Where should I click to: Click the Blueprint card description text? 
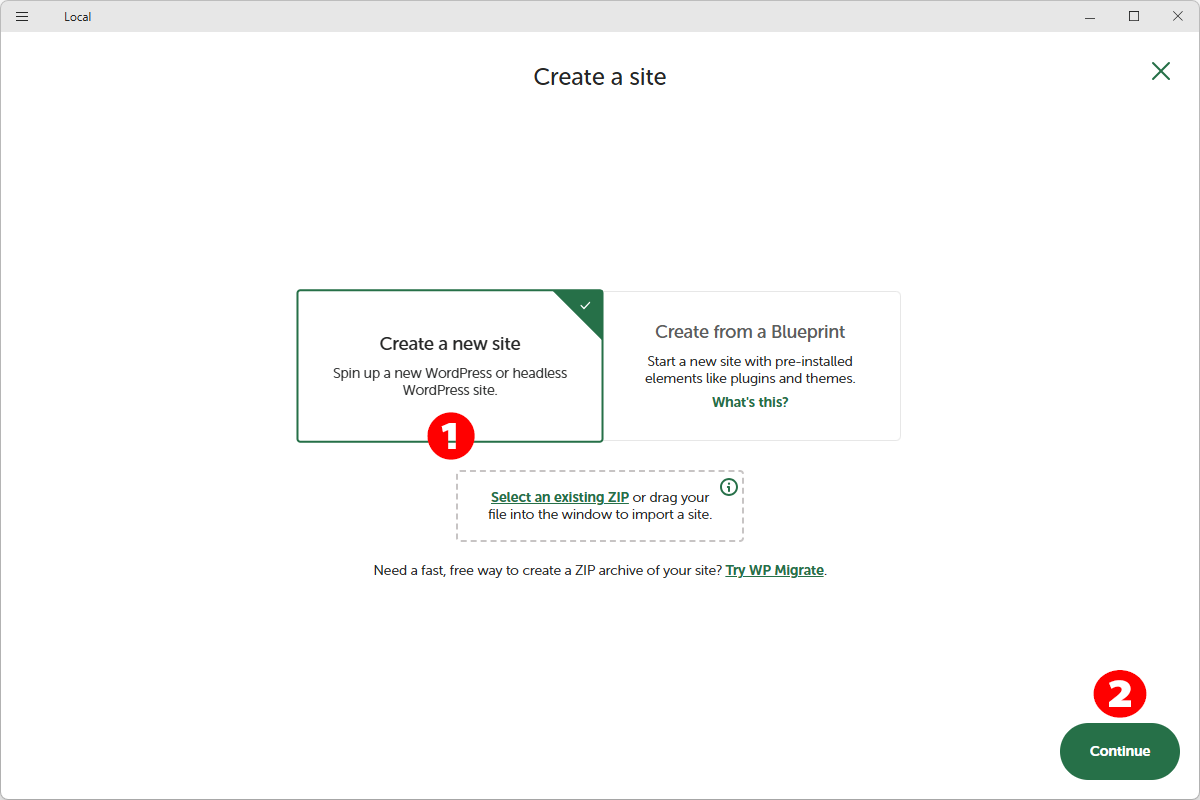[751, 369]
